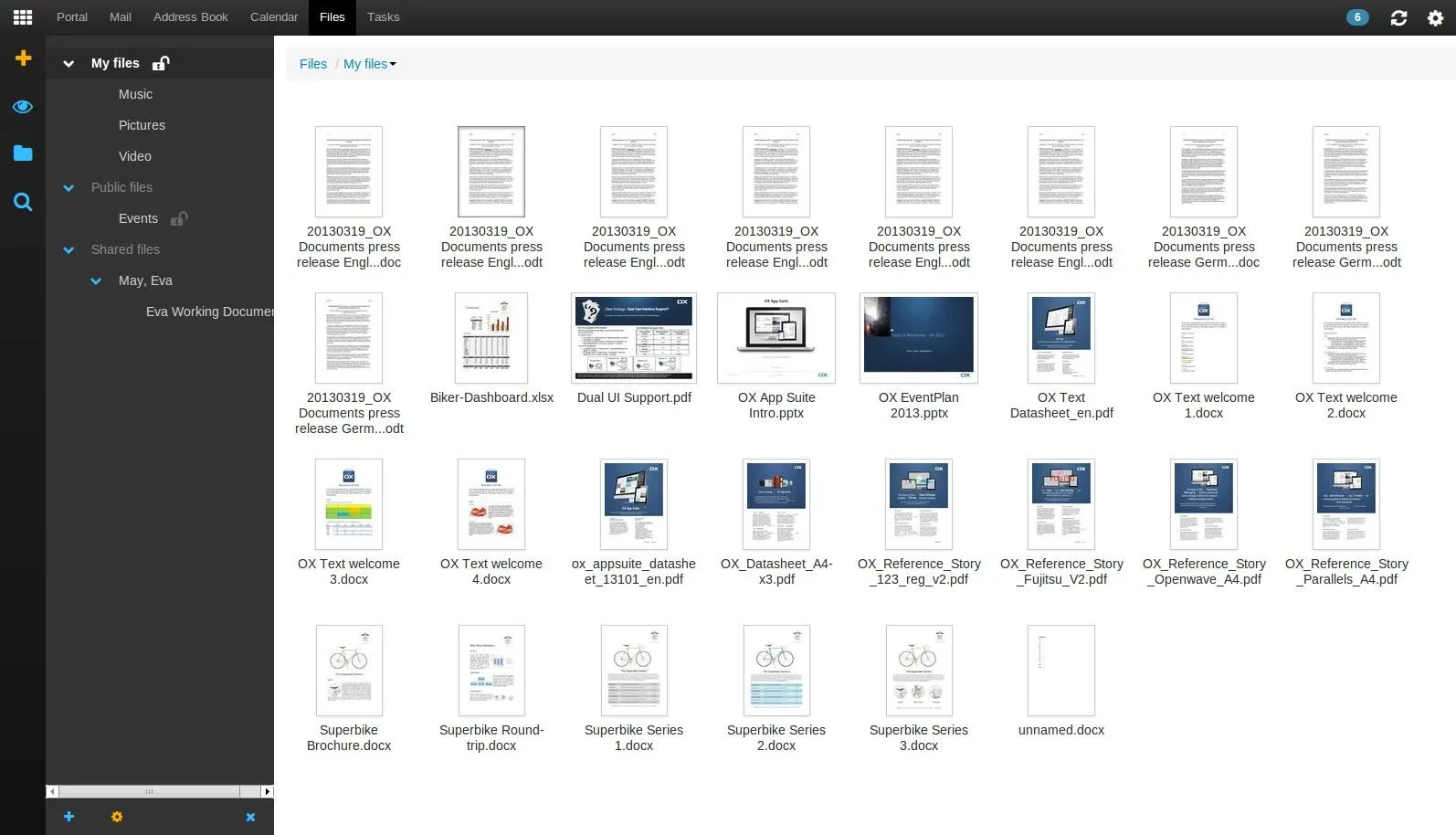Select the Music folder
Screen dimensions: 1456x835
point(135,94)
